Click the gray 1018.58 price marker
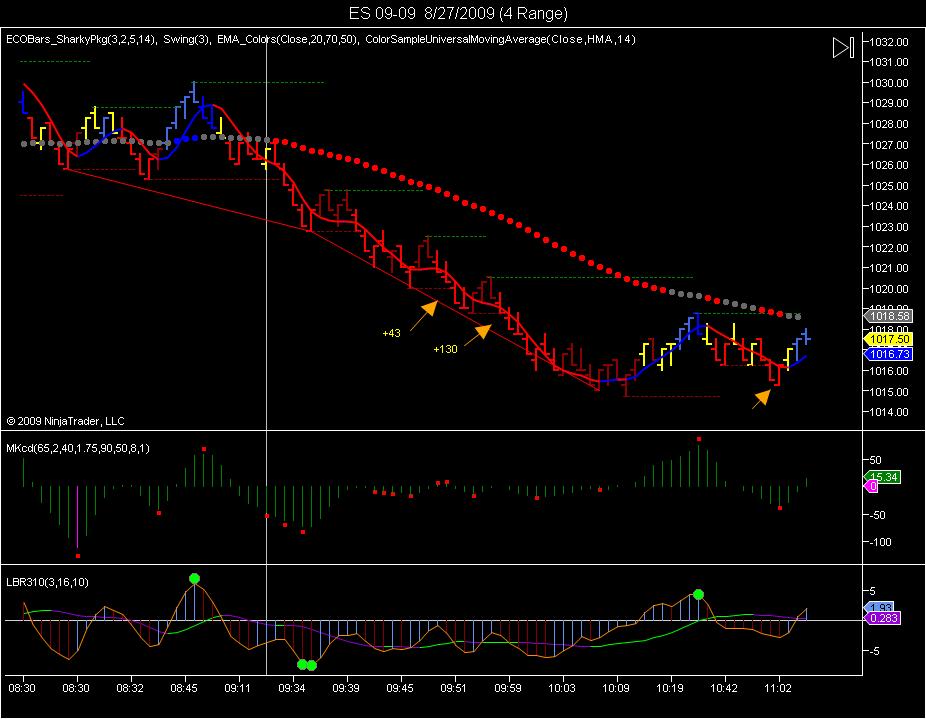Image resolution: width=926 pixels, height=719 pixels. tap(888, 316)
